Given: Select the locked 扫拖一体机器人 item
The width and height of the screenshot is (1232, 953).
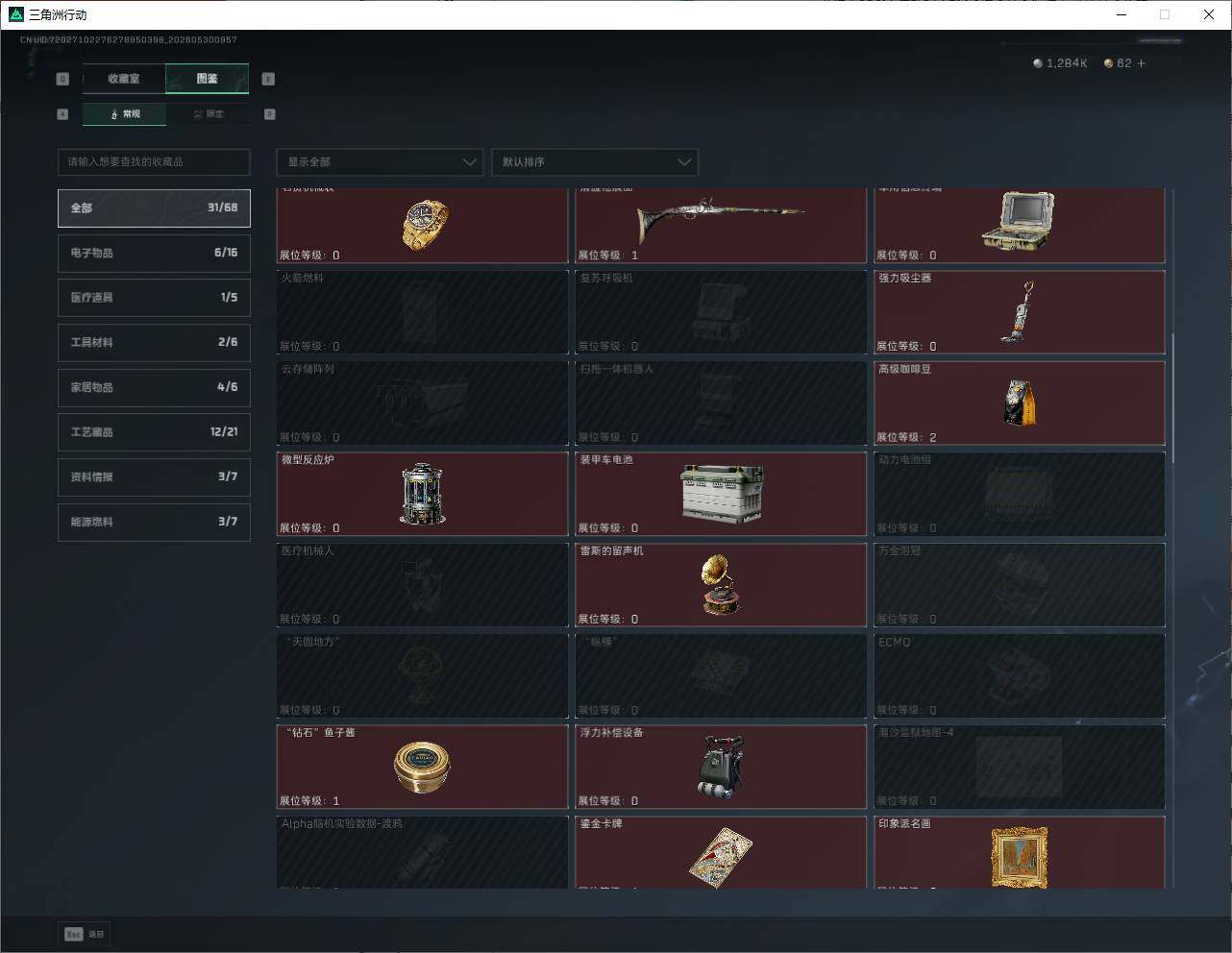Looking at the screenshot, I should coord(721,403).
